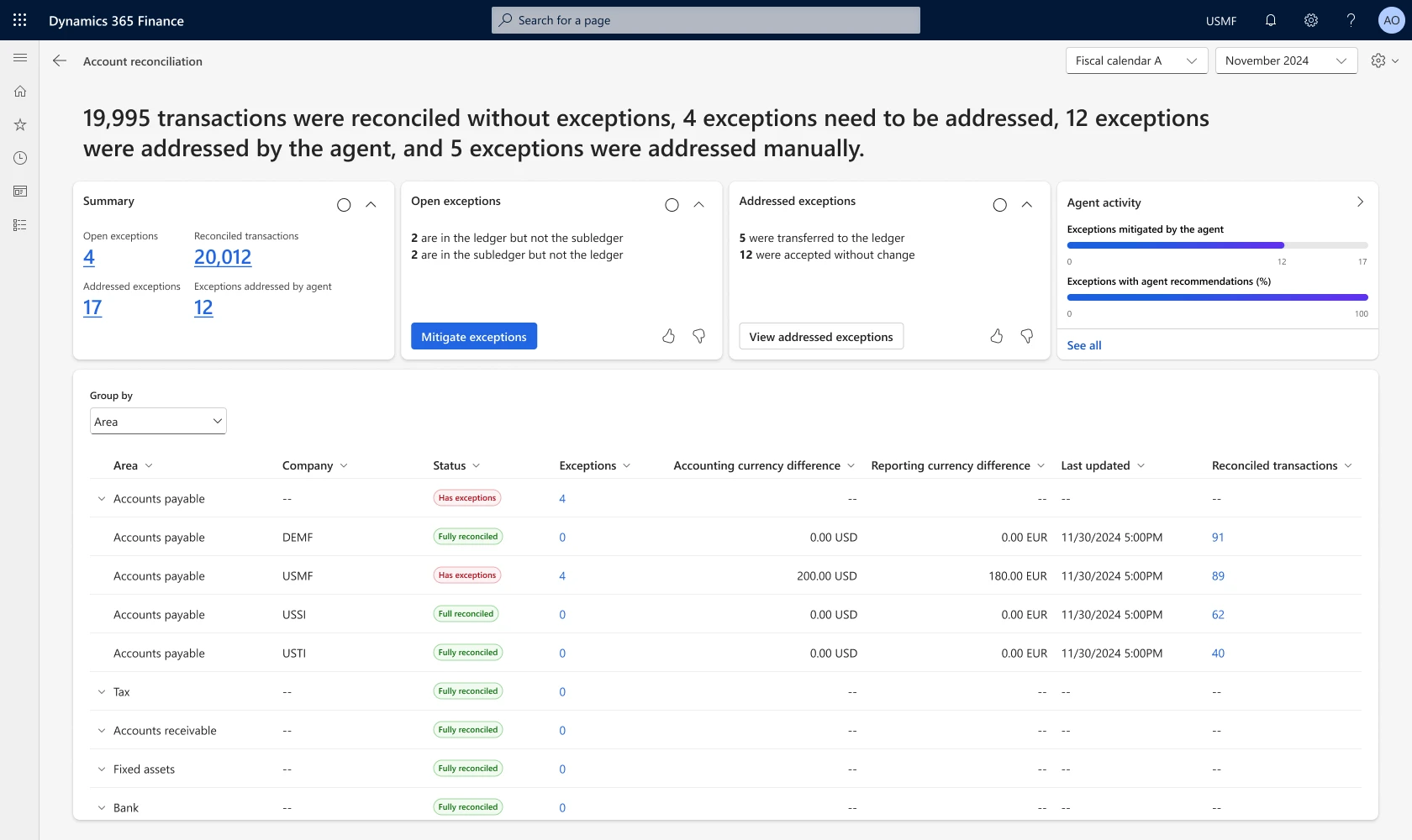
Task: Give thumbs up on Open exceptions card
Action: click(668, 336)
